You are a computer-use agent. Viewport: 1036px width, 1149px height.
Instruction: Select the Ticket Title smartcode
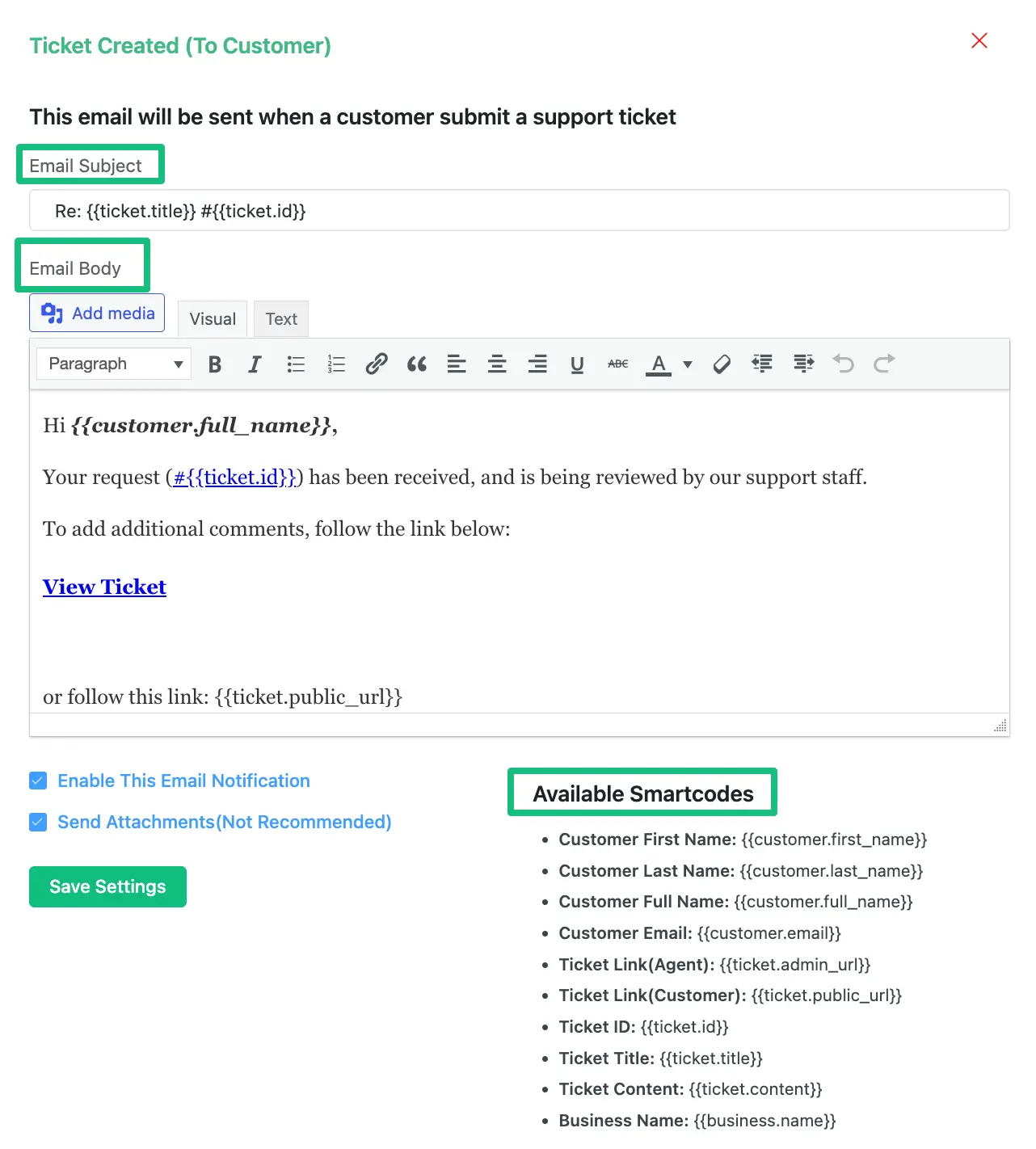click(x=661, y=1059)
